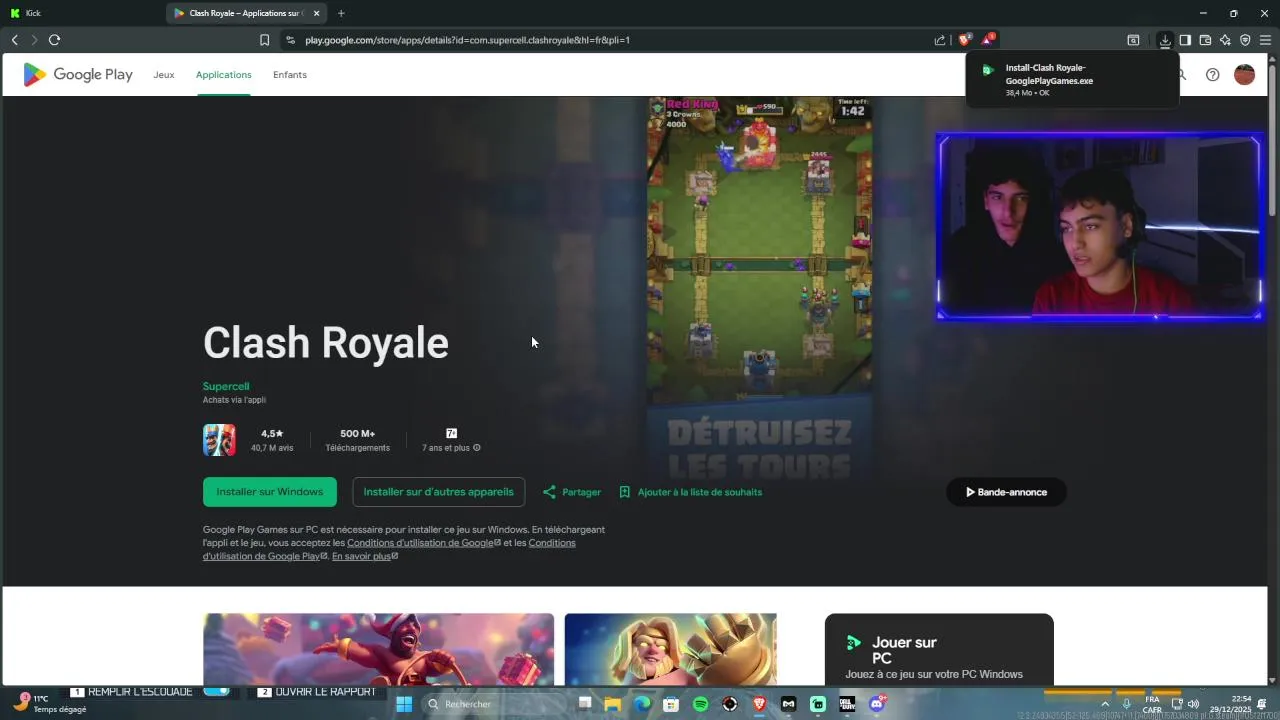Click the share page icon in address bar
Viewport: 1280px width, 720px height.
[x=940, y=40]
